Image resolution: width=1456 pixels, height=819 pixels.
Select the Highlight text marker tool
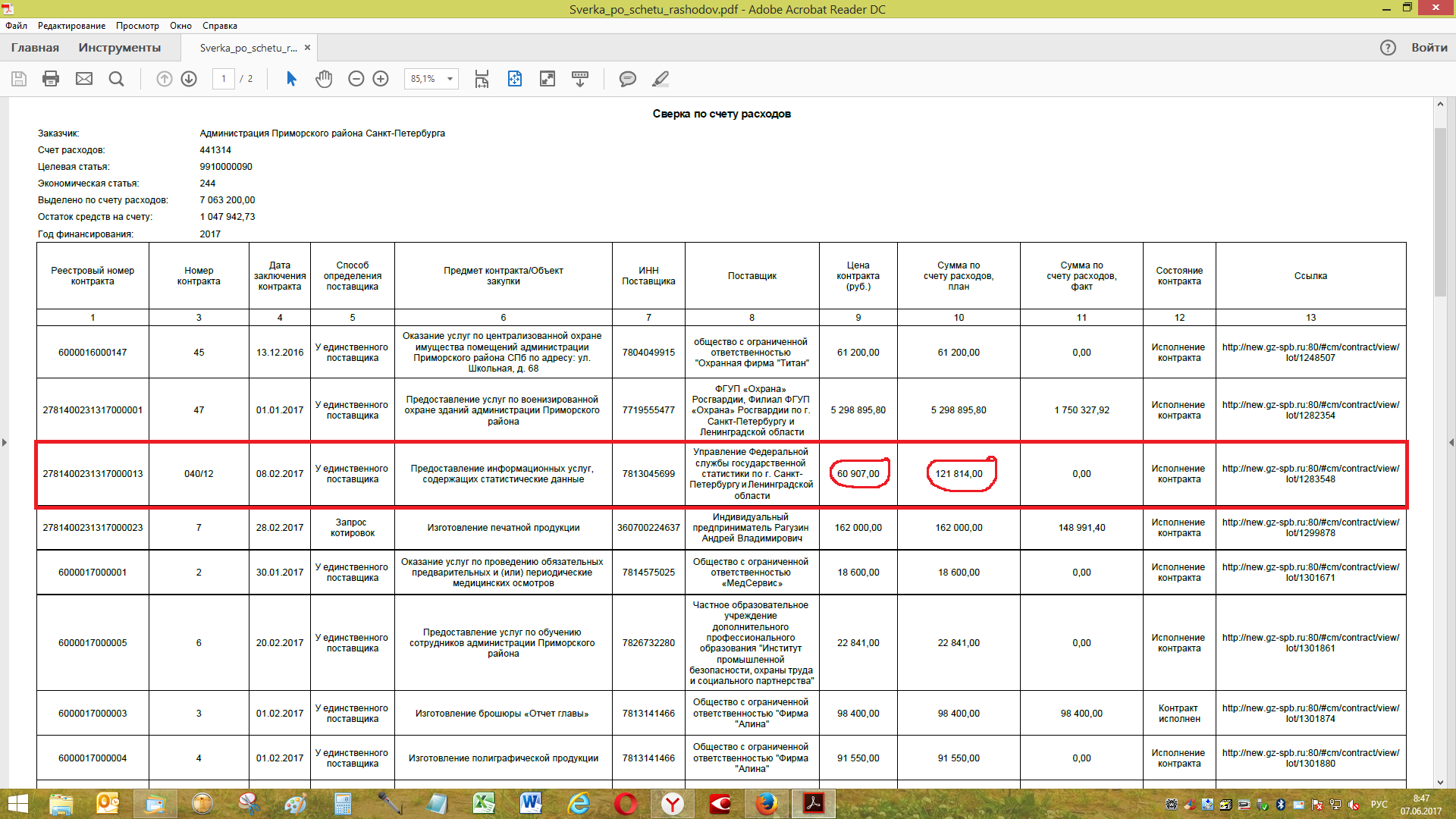[661, 79]
